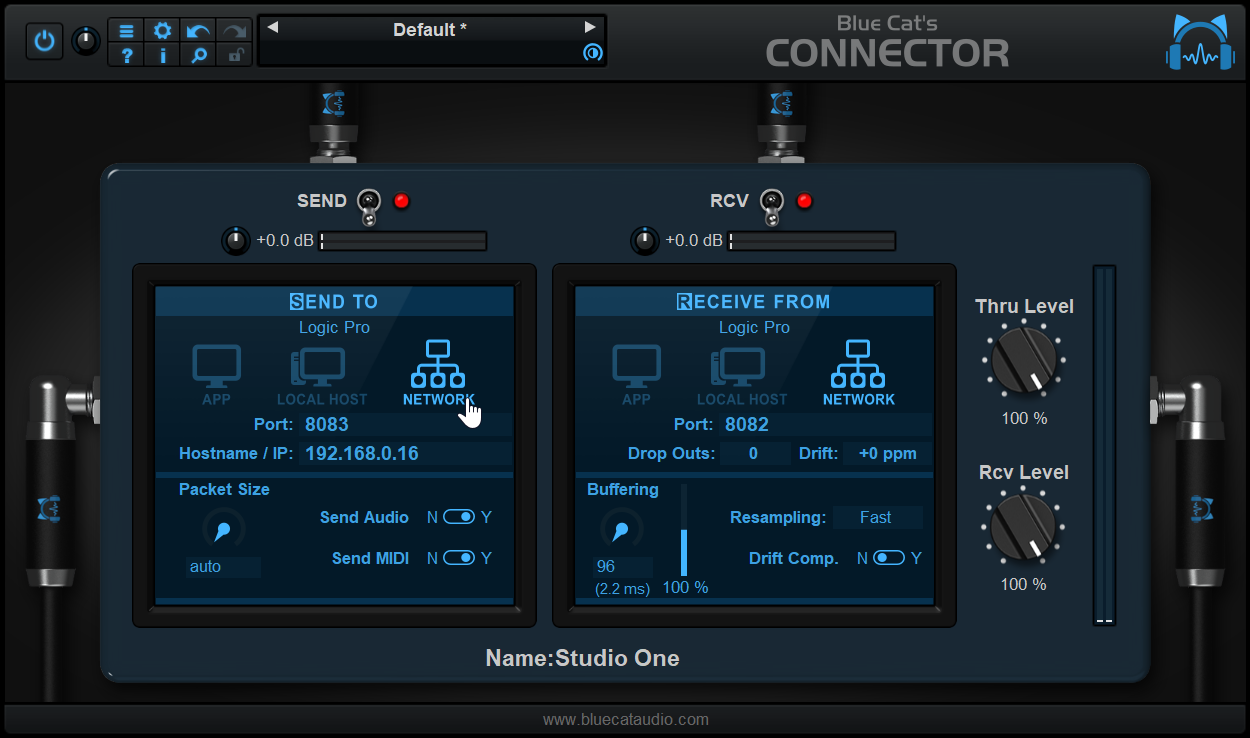Click the receive gain knob
Viewport: 1250px width, 738px height.
(645, 241)
